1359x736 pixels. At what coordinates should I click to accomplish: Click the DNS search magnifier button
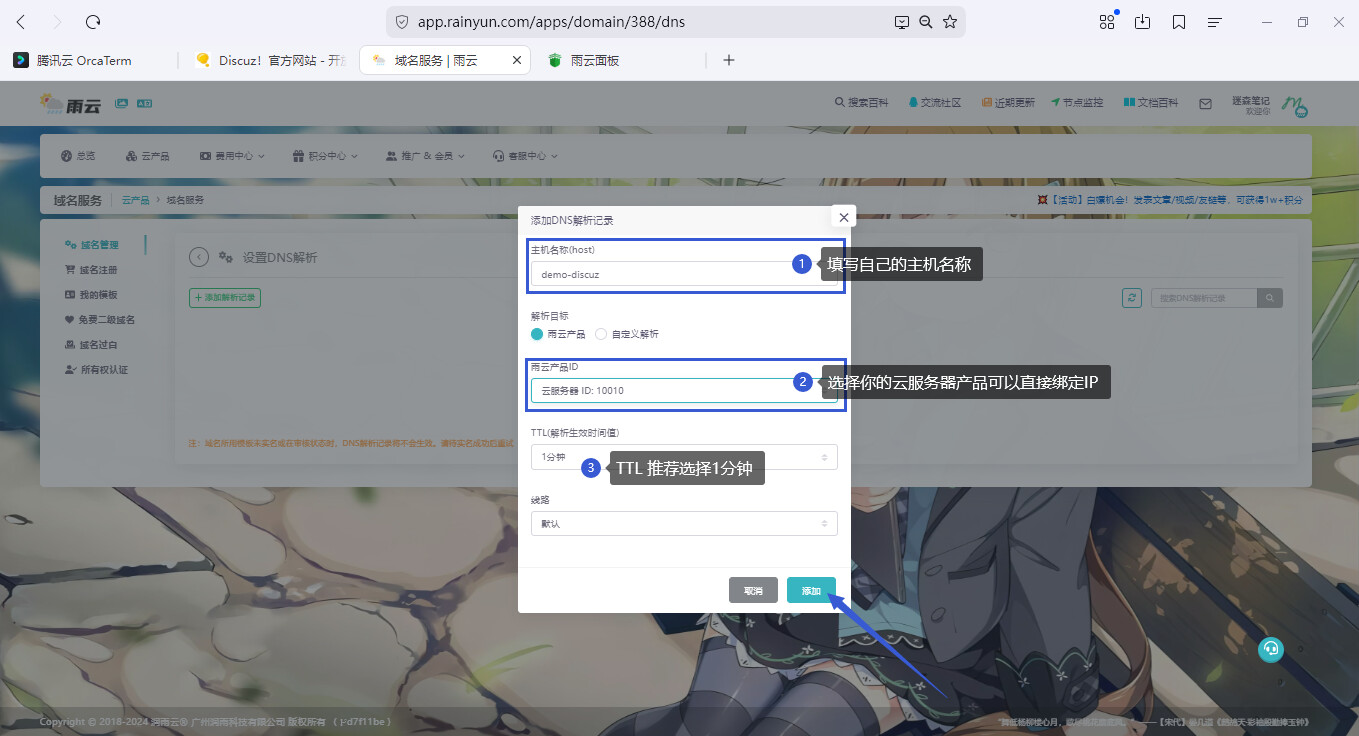[x=1271, y=298]
